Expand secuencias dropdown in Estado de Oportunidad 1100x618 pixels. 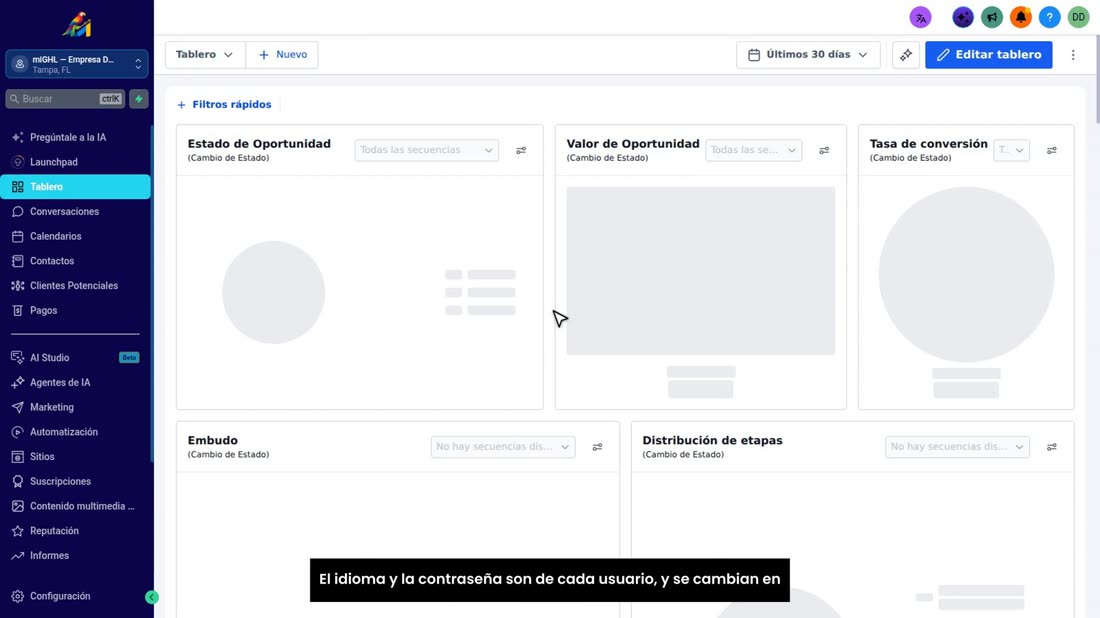[x=427, y=150]
